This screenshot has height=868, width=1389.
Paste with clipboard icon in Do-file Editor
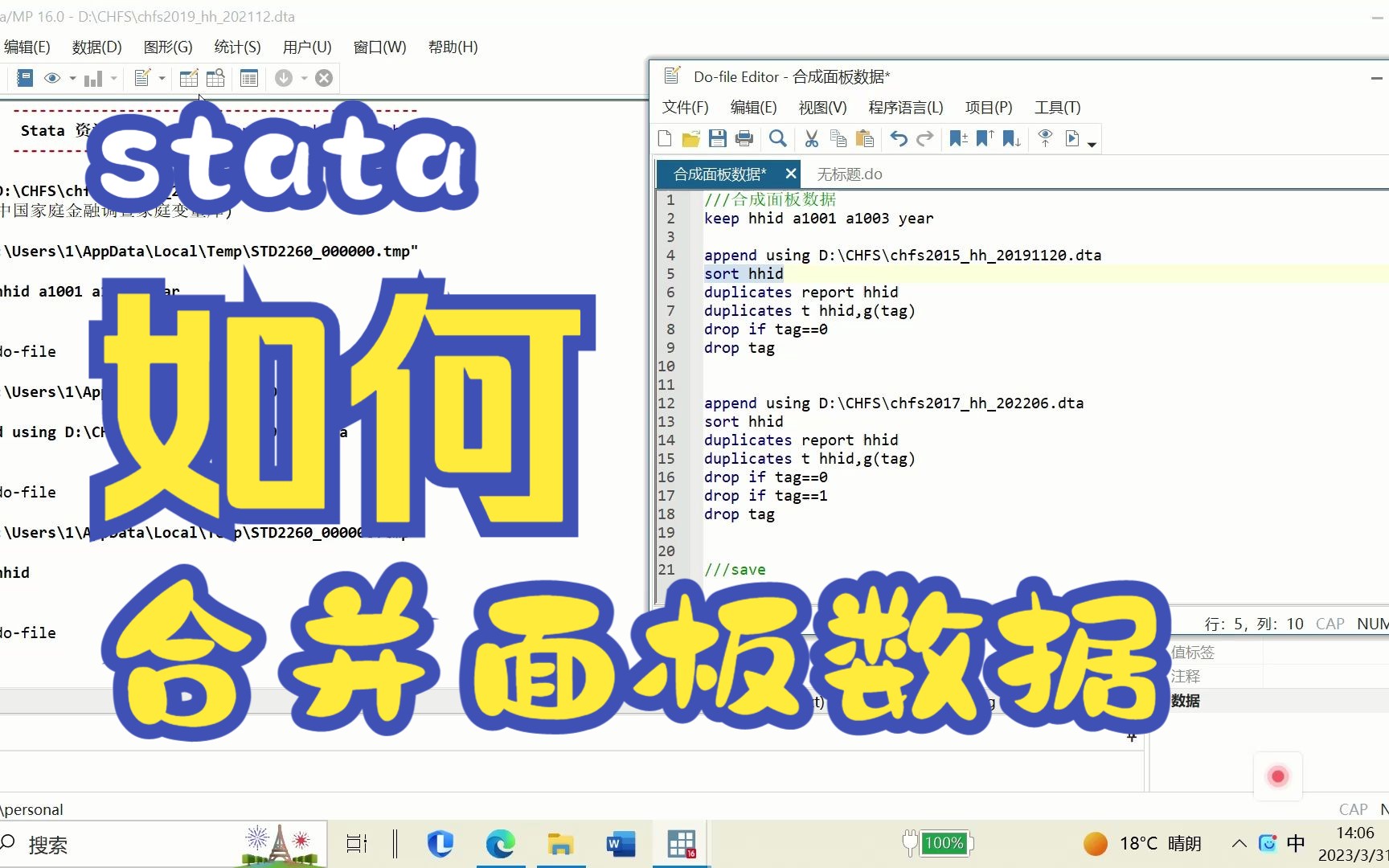coord(865,138)
